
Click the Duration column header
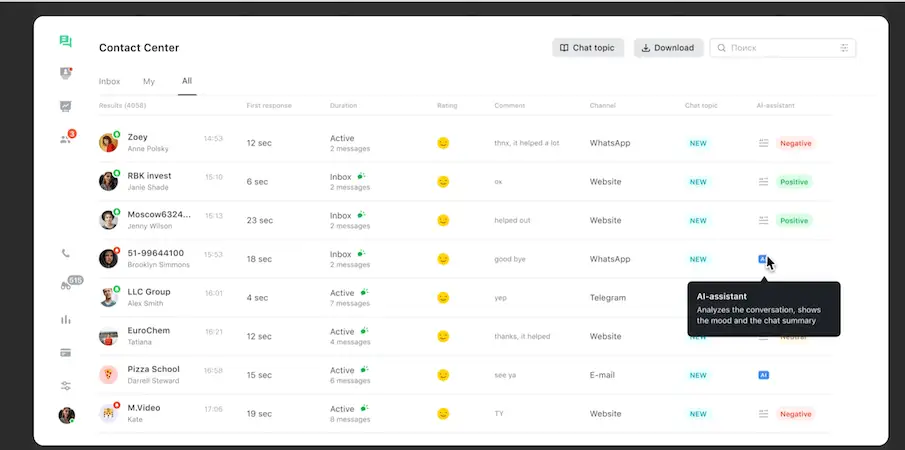pos(343,106)
